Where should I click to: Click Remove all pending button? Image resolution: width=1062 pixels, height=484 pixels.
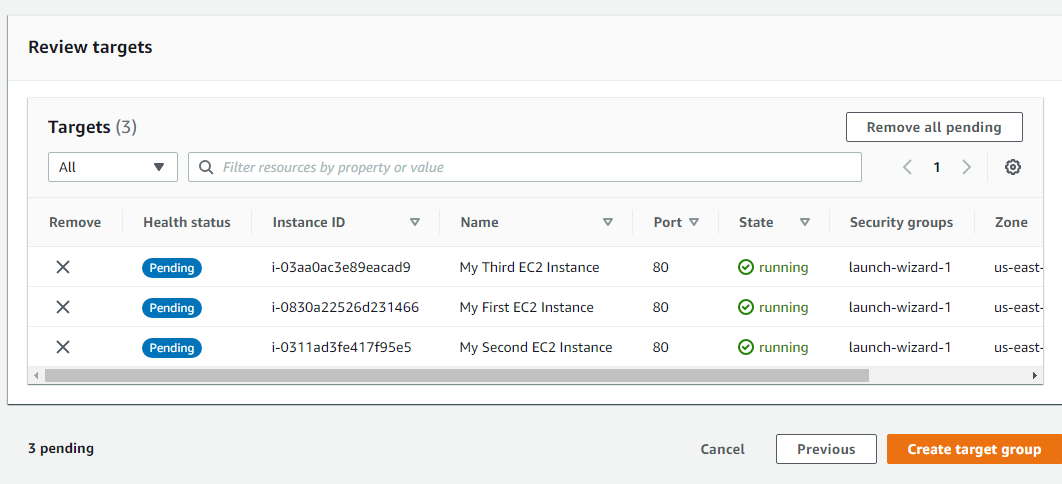pyautogui.click(x=934, y=127)
